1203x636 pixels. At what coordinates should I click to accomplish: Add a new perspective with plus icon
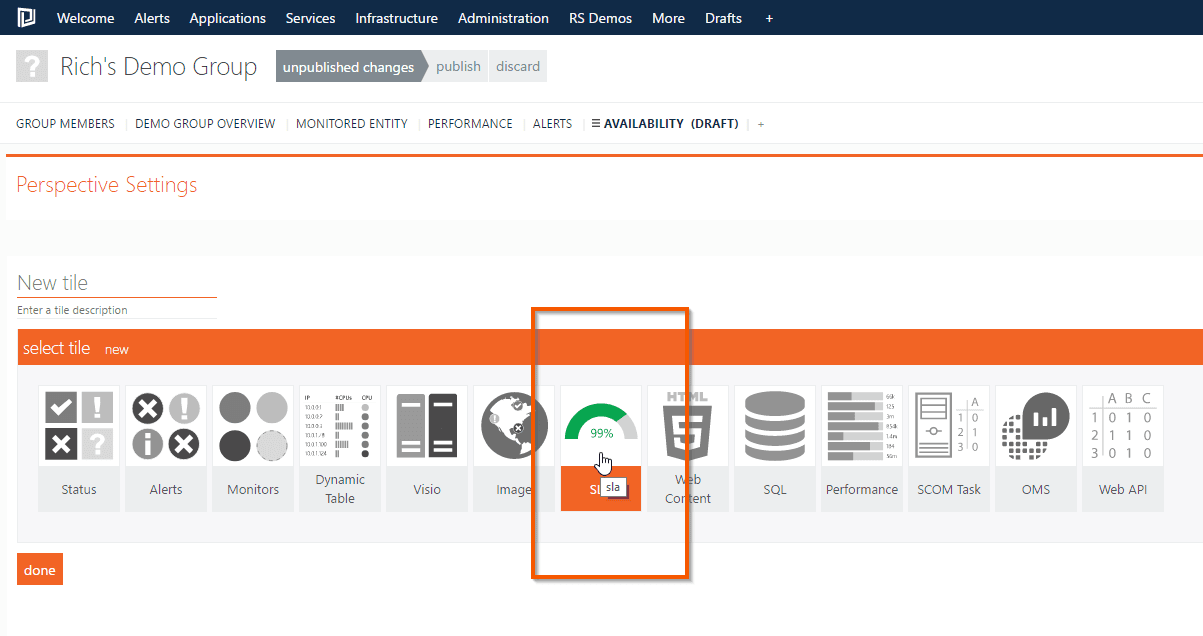[760, 124]
